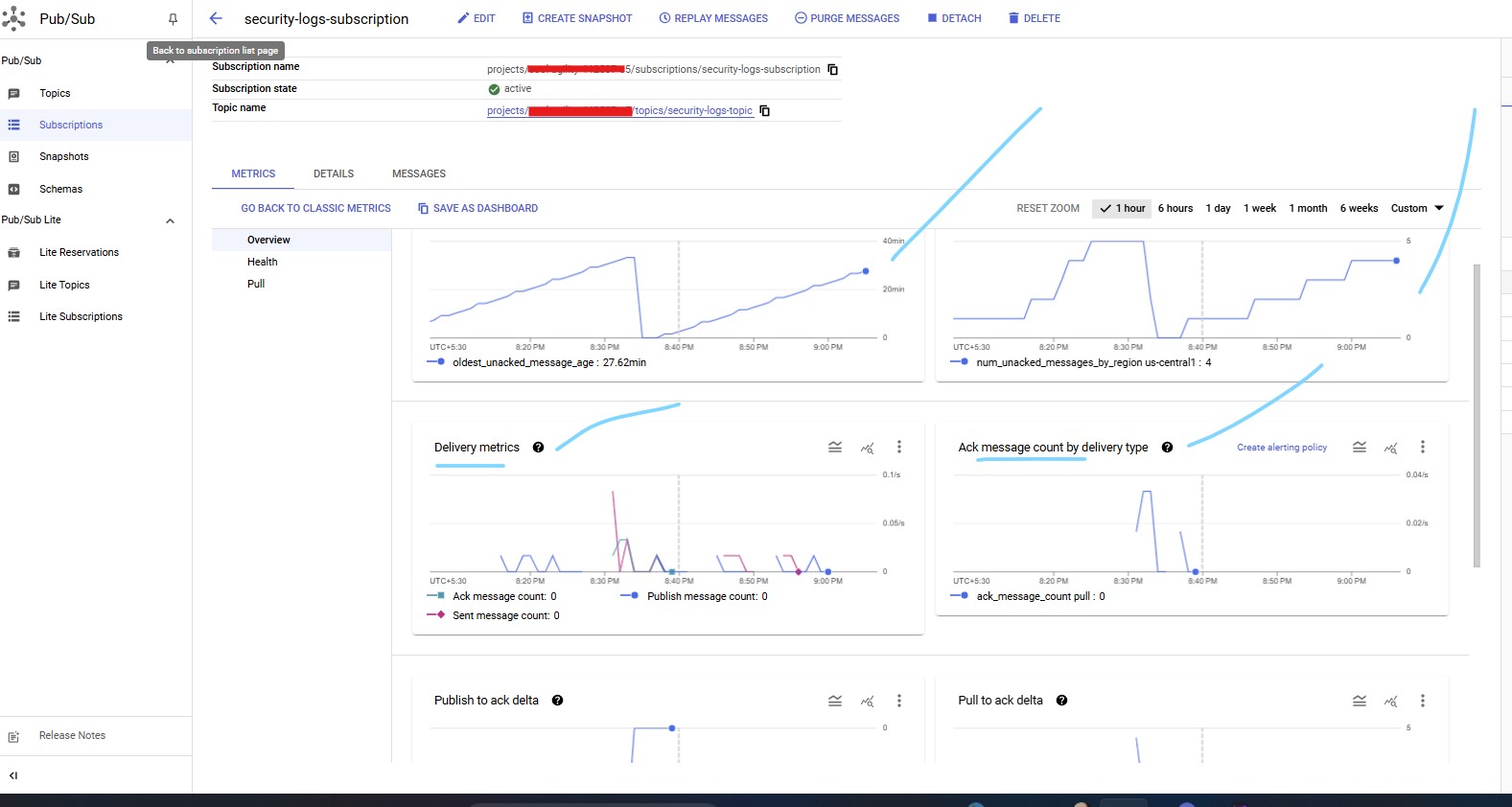Click the DELETE button
Screen dimensions: 1512x807
[1035, 18]
